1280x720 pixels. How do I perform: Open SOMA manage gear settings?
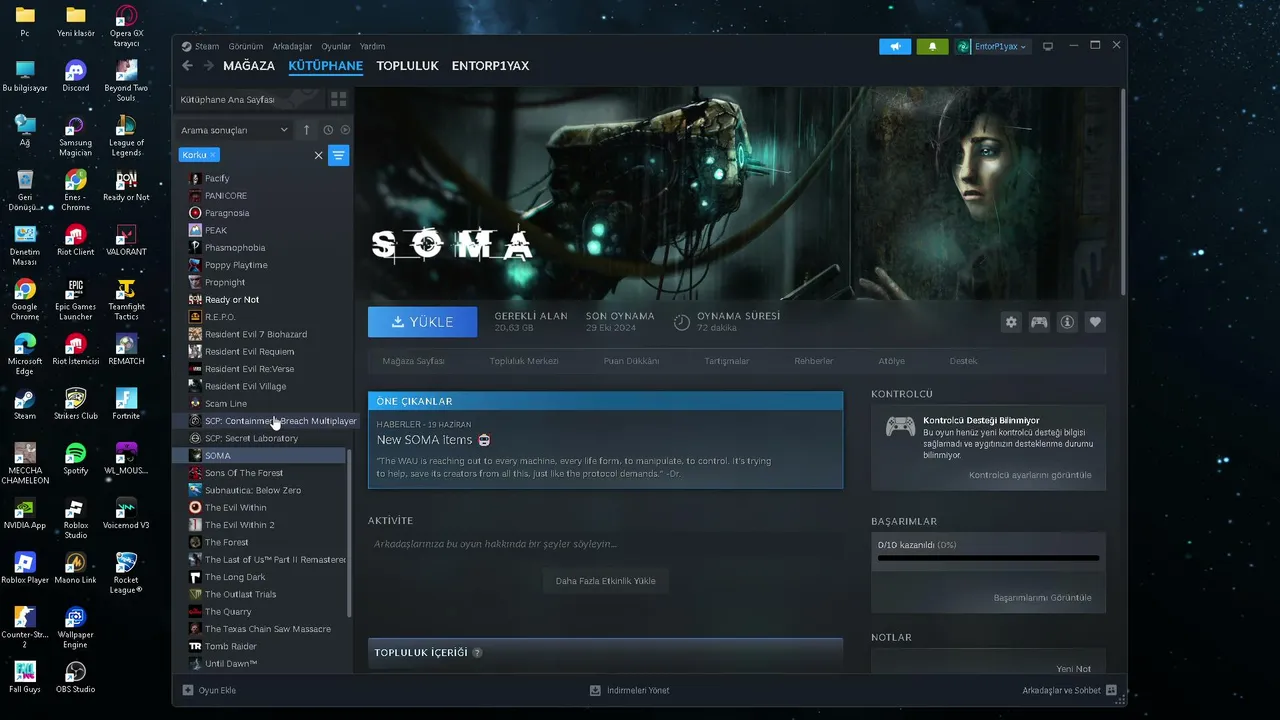click(x=1011, y=322)
